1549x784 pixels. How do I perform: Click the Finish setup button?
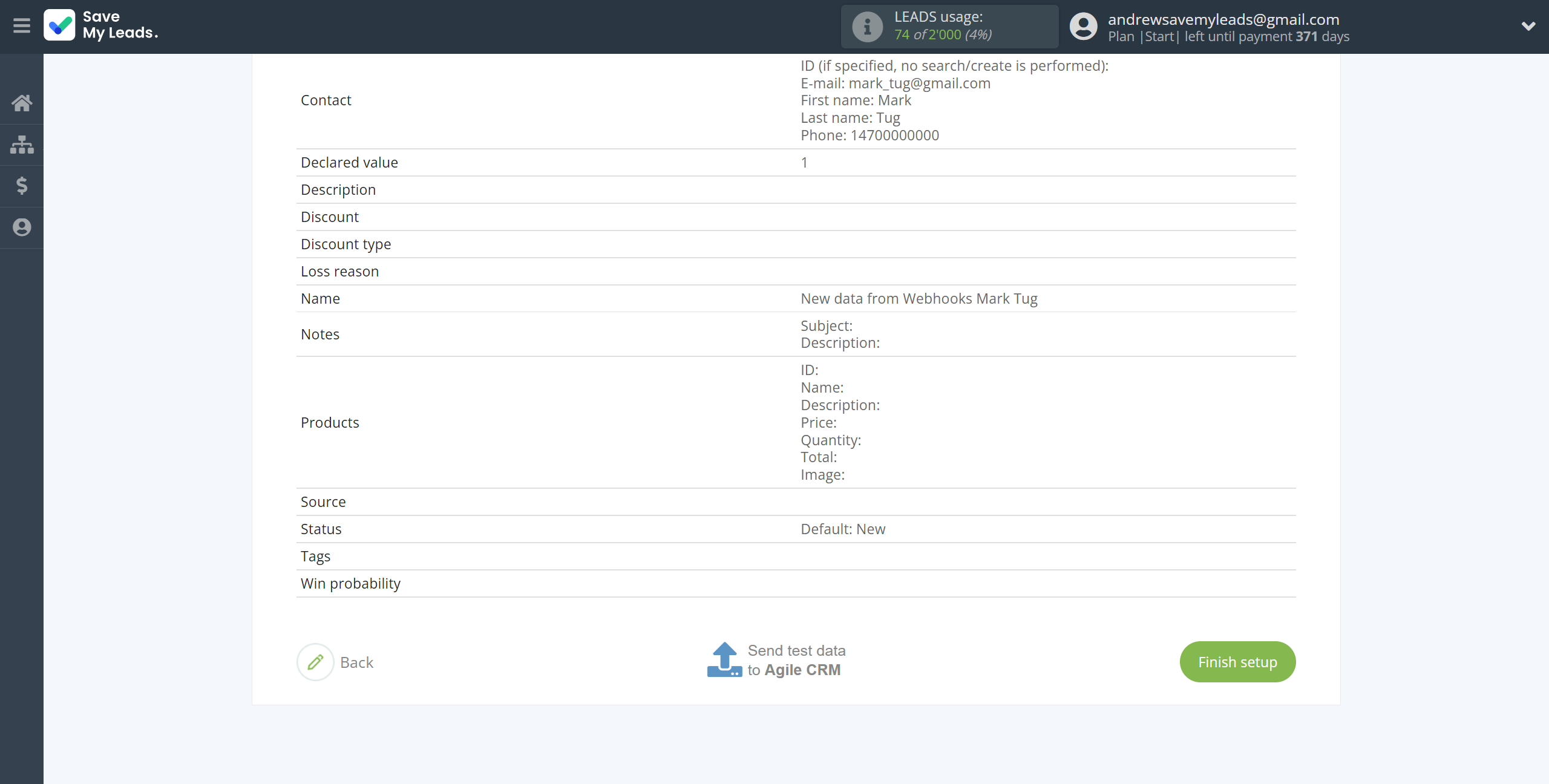(x=1237, y=662)
